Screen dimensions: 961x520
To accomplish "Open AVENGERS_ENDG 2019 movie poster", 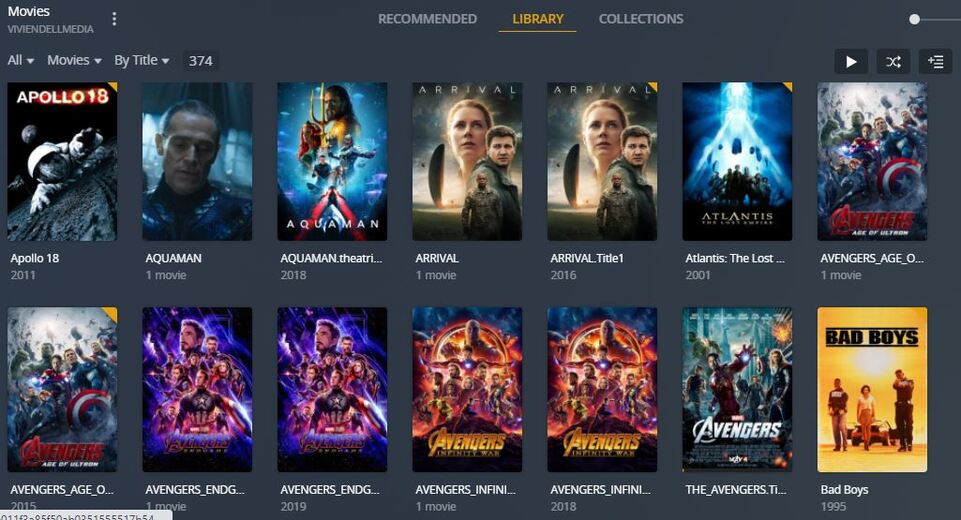I will tap(332, 389).
